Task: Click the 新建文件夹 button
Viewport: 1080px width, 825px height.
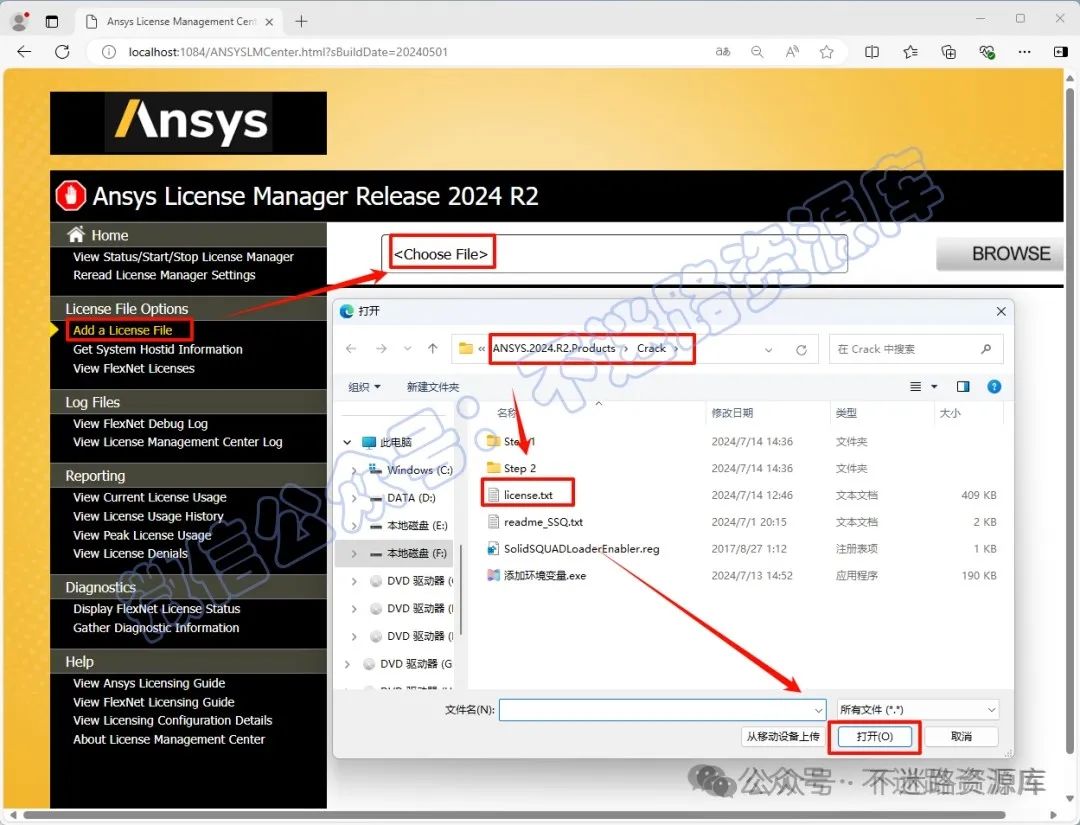Action: point(433,387)
